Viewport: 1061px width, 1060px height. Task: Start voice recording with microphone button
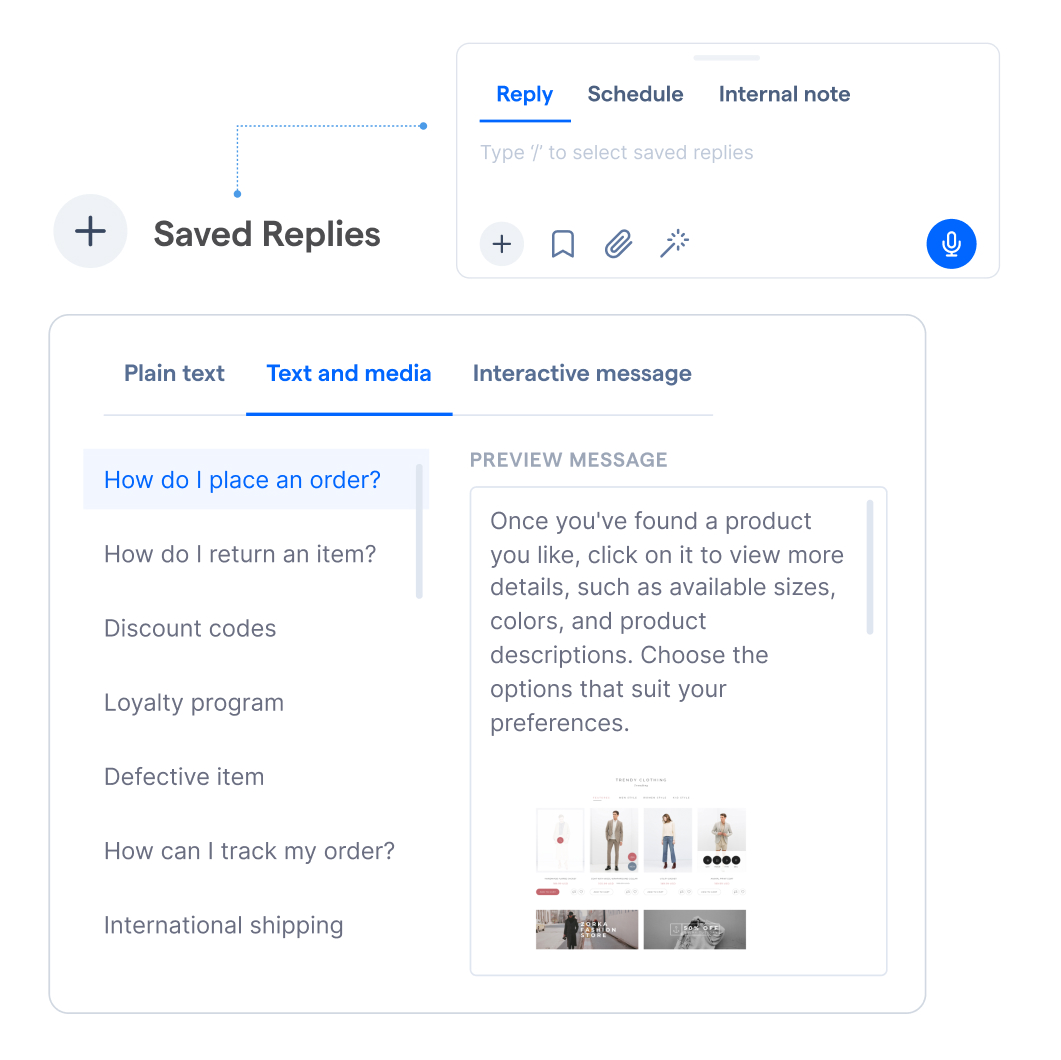951,244
